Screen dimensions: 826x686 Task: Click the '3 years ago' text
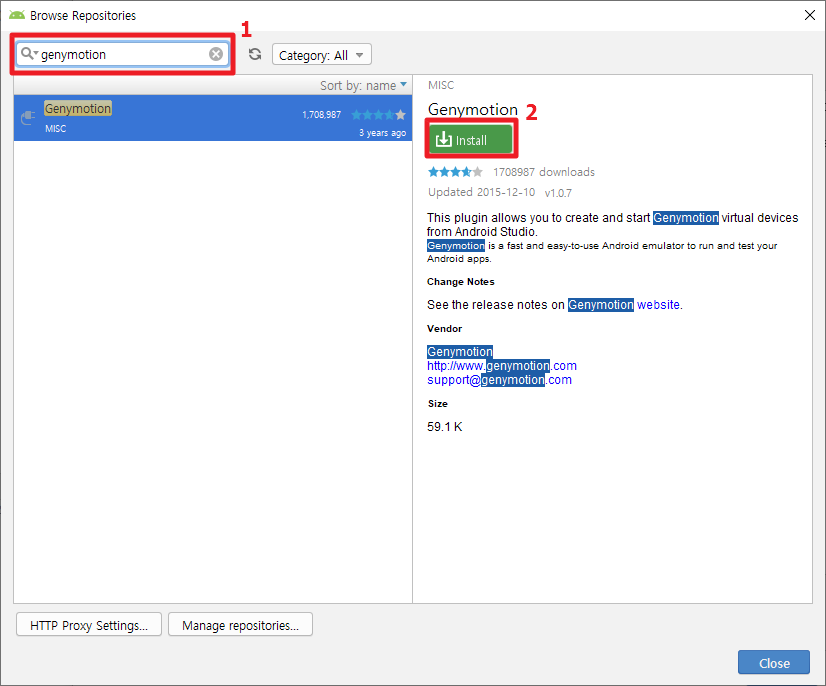tap(382, 133)
